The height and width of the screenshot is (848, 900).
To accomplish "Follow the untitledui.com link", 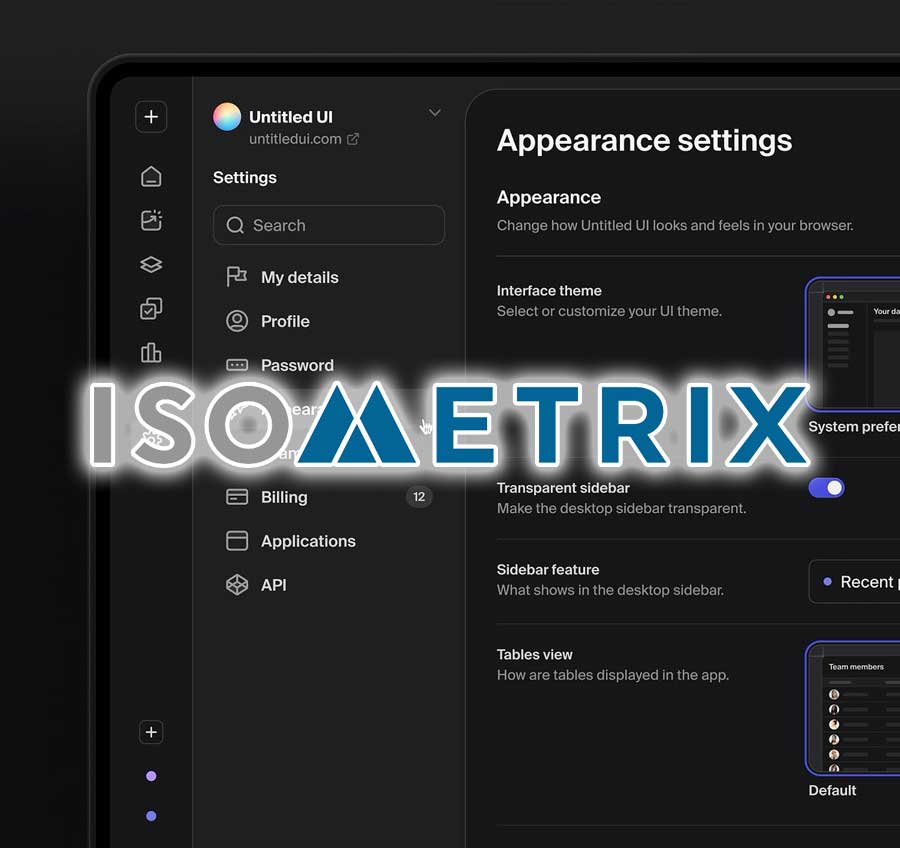I will (295, 139).
